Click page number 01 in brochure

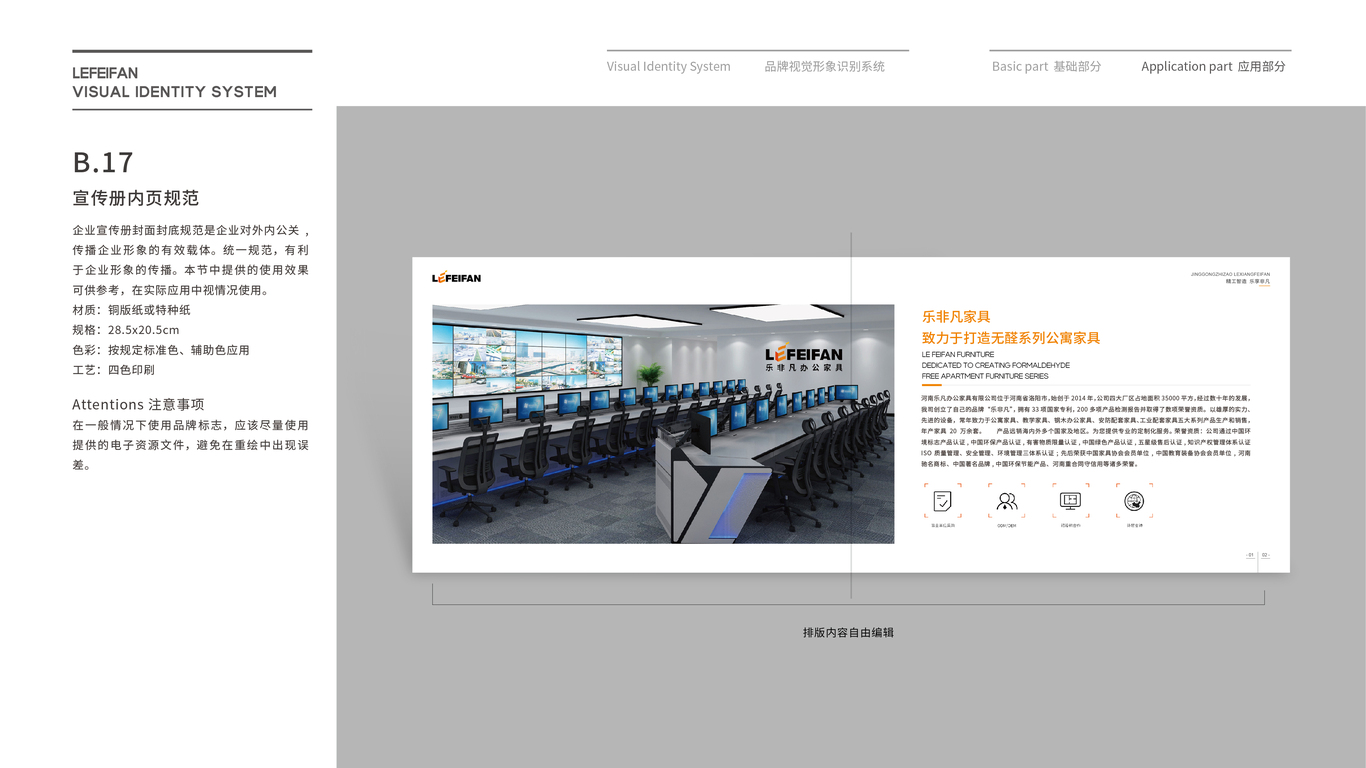pos(1250,555)
